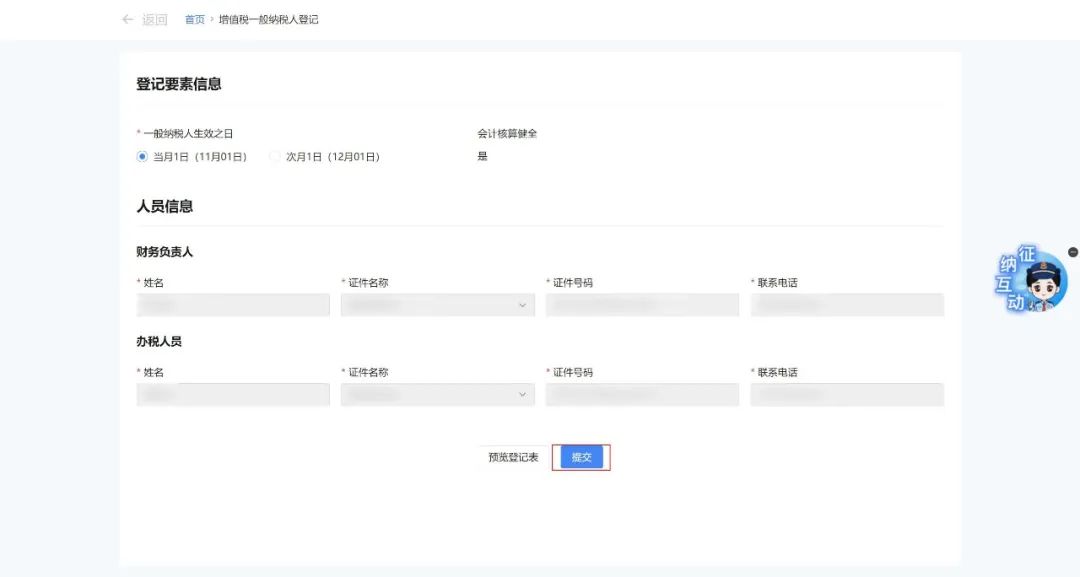Click 财务负责人 联系电话 input field
This screenshot has height=577, width=1080.
click(x=847, y=305)
